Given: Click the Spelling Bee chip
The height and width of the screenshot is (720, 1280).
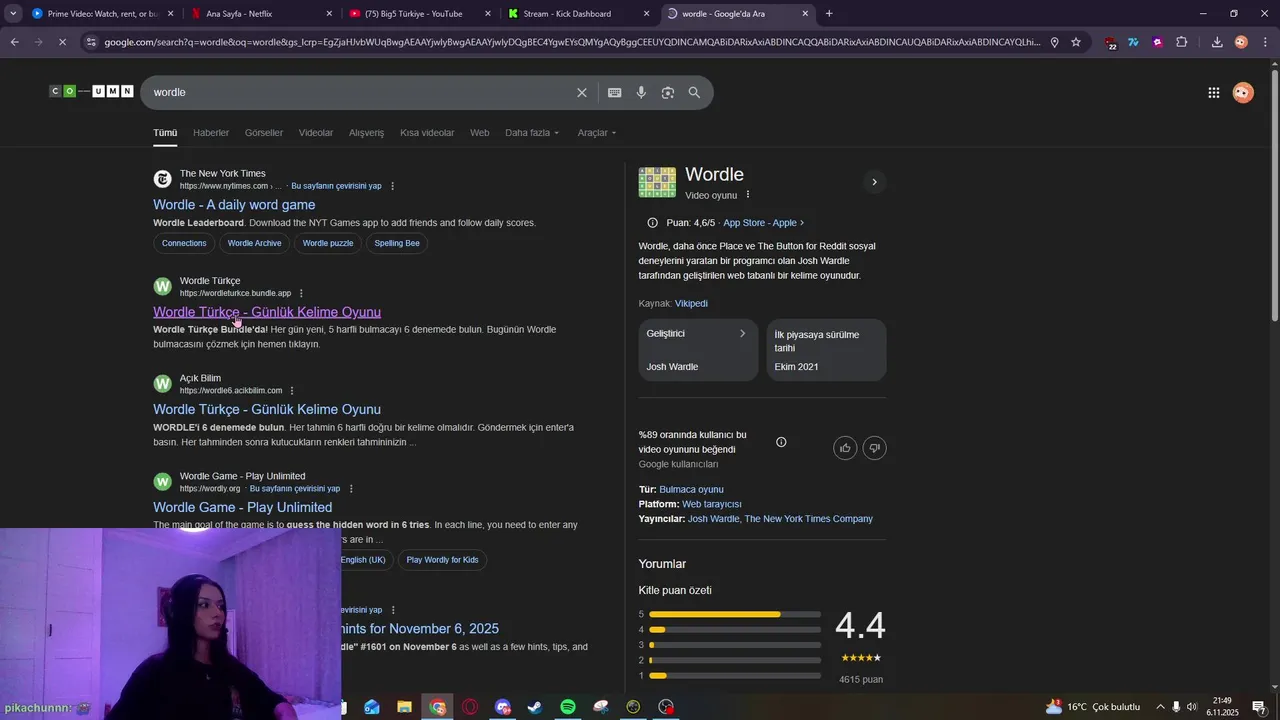Looking at the screenshot, I should point(397,243).
